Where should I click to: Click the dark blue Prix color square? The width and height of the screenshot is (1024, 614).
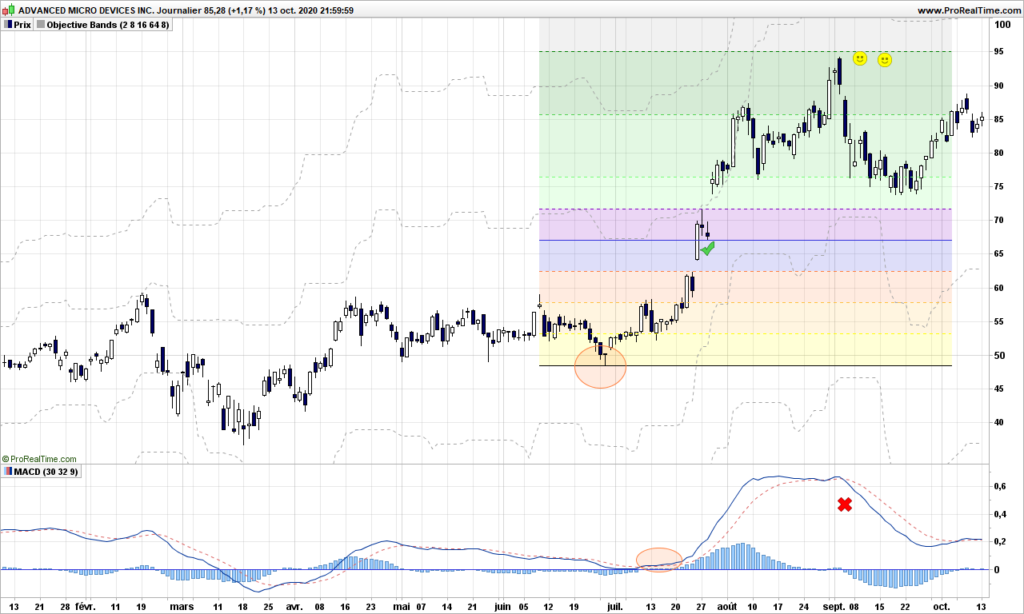(8, 25)
